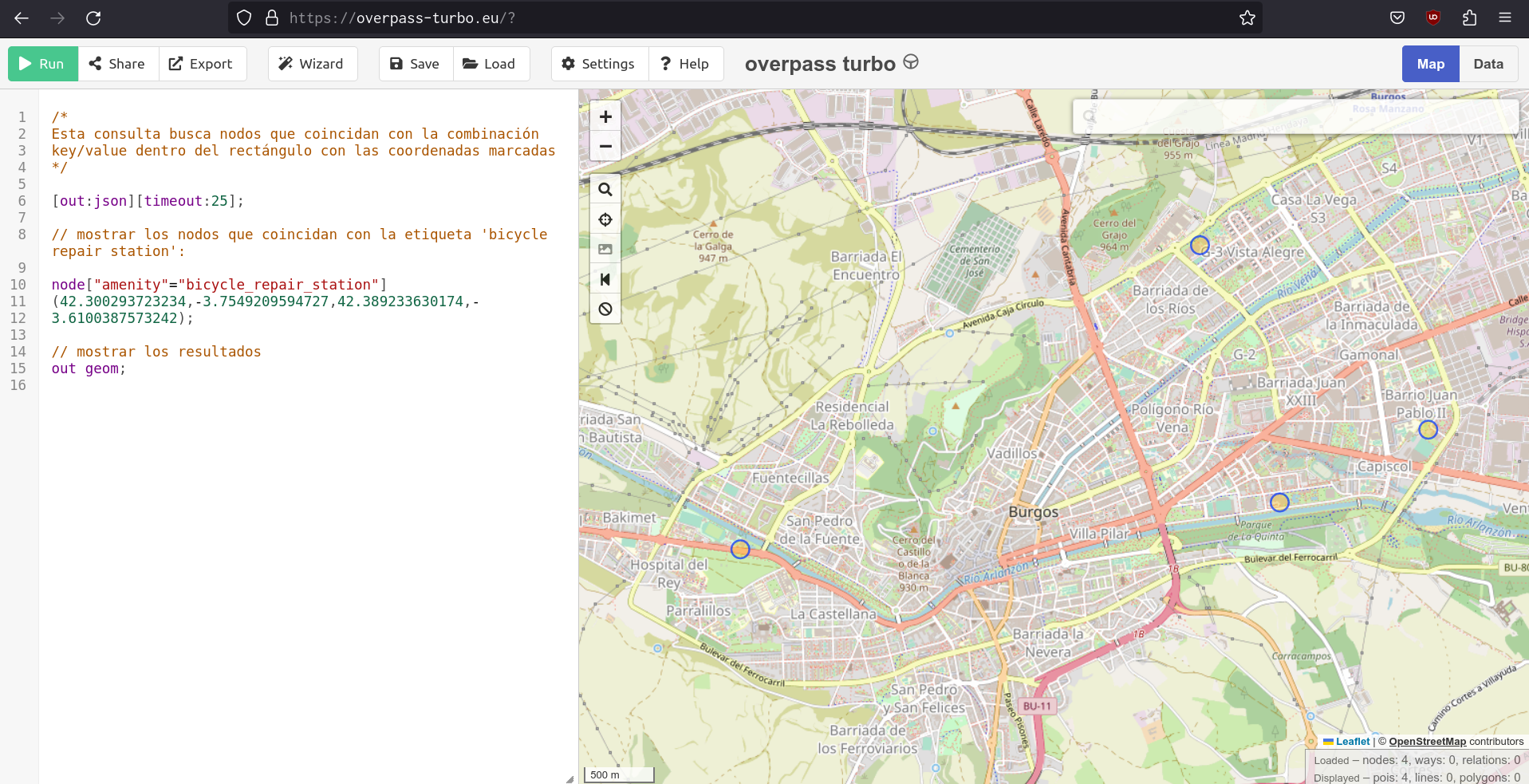The height and width of the screenshot is (784, 1529).
Task: View site security padlock info
Action: click(x=272, y=18)
